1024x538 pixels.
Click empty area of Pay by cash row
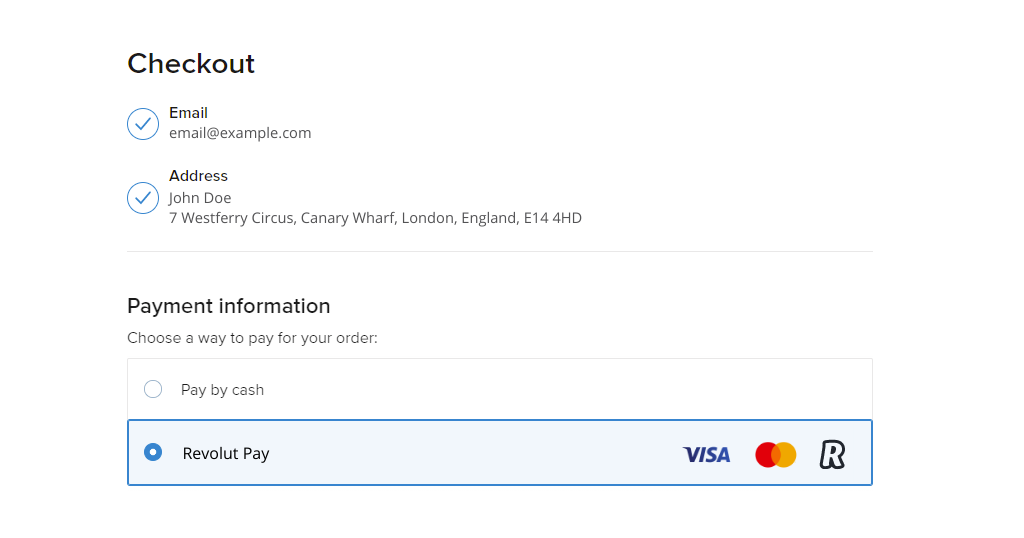point(522,389)
